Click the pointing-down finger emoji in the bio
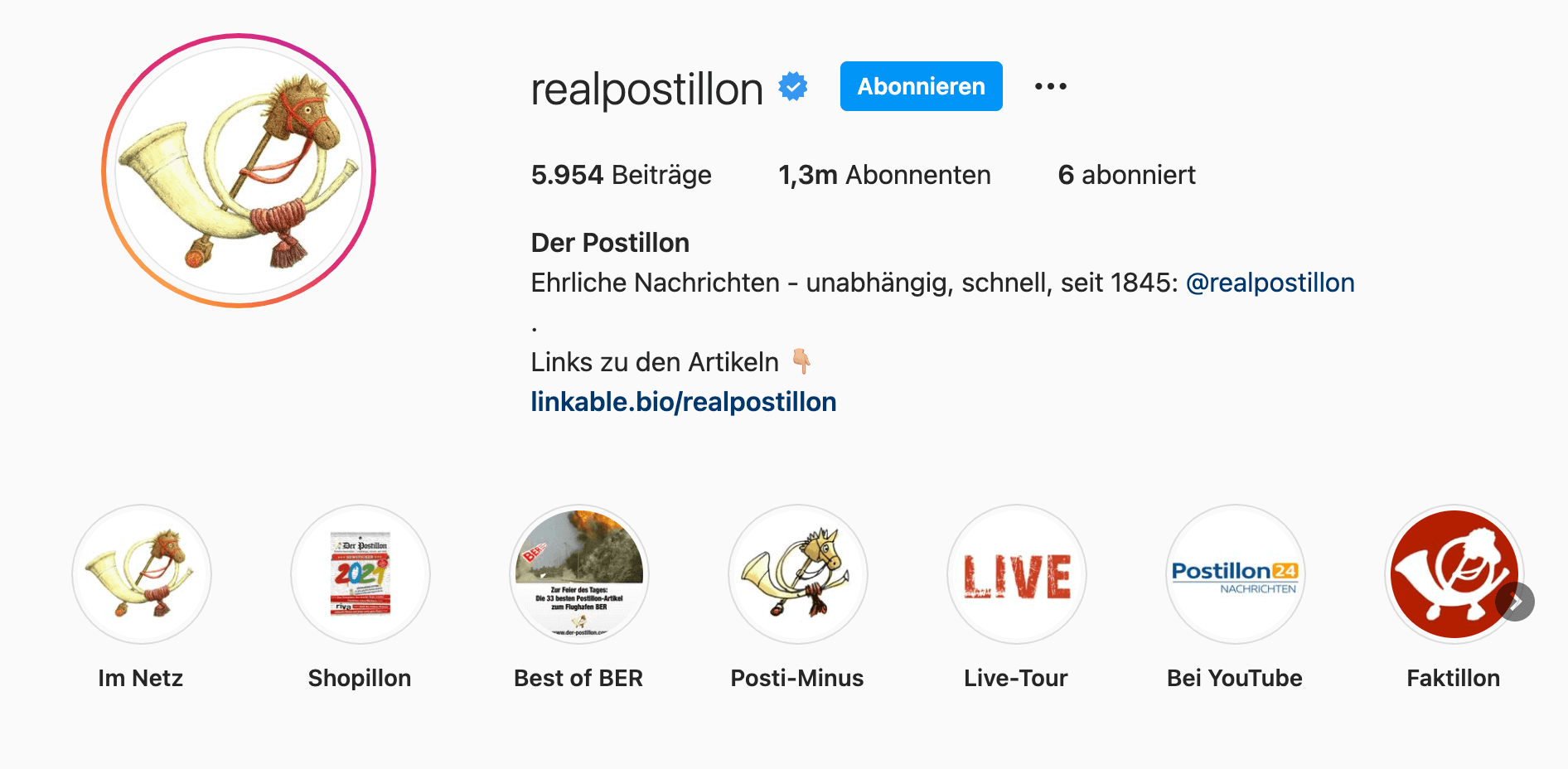This screenshot has width=1568, height=769. pos(800,361)
